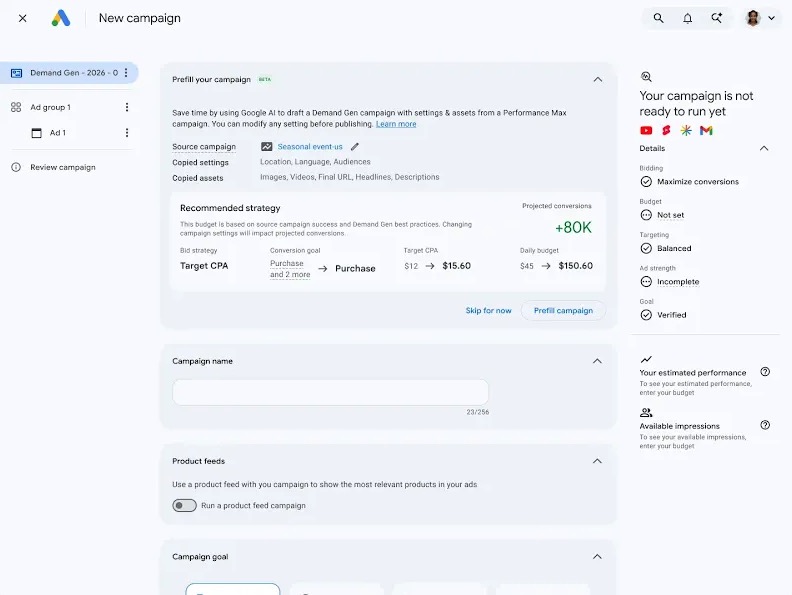Click the Discover asterisk channel icon
792x595 pixels.
[x=686, y=130]
